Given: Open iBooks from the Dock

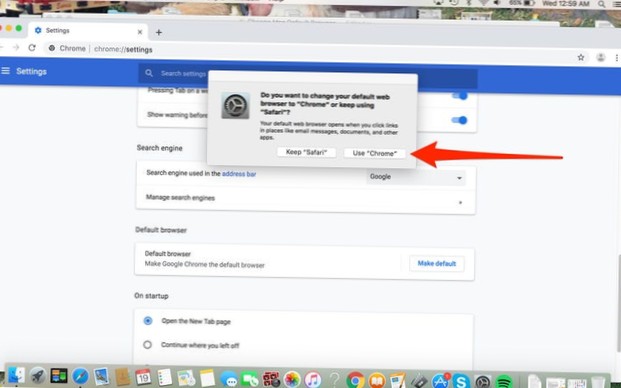Looking at the screenshot, I should pyautogui.click(x=377, y=381).
